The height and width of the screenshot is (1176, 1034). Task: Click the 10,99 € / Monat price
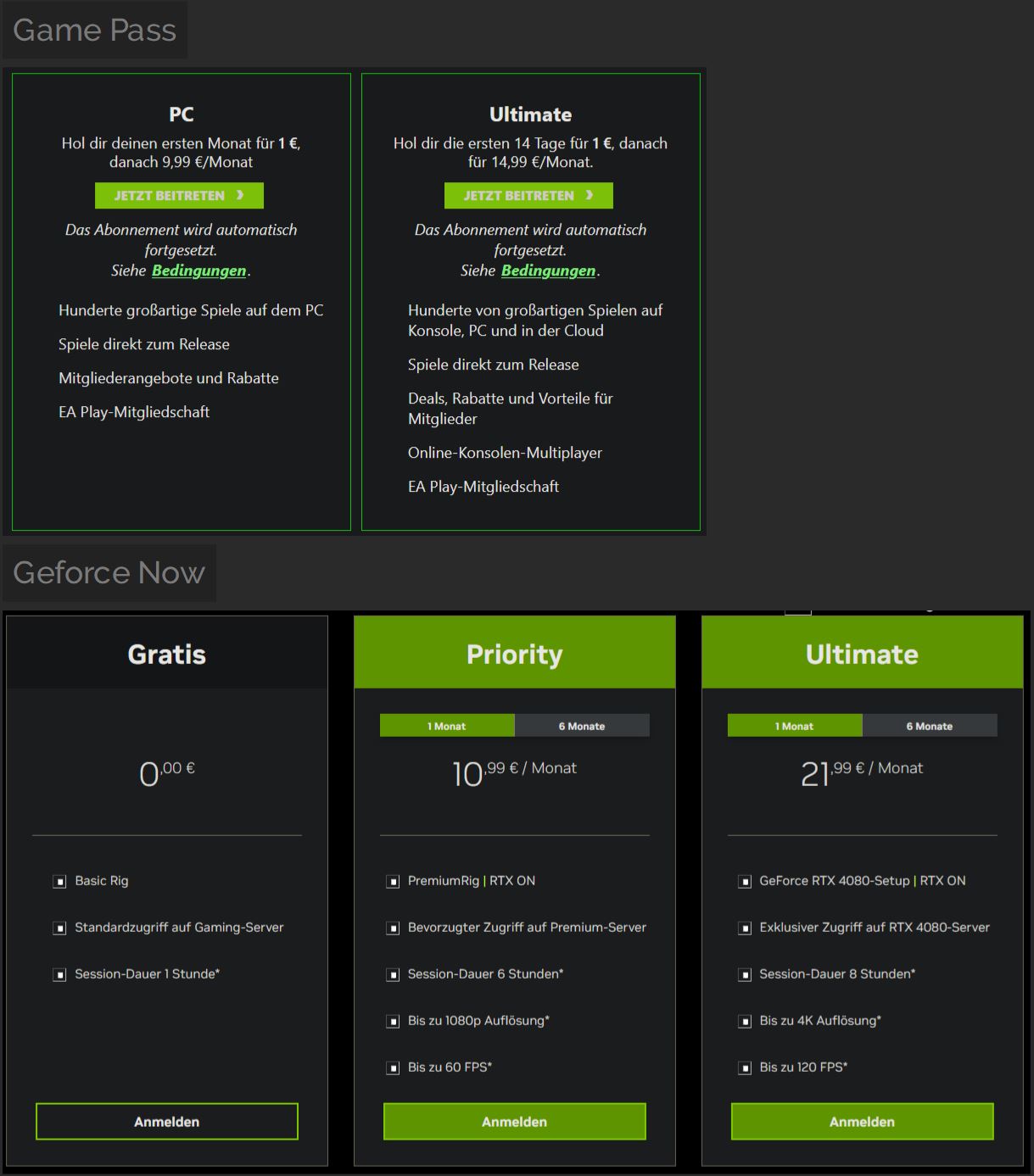click(515, 772)
